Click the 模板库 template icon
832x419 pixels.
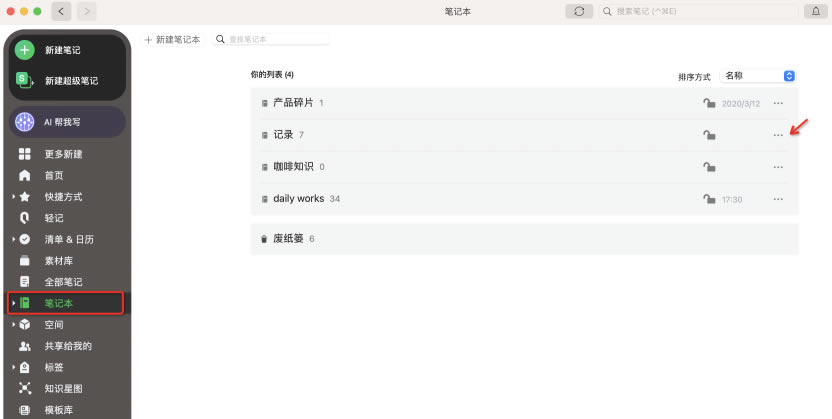click(24, 409)
